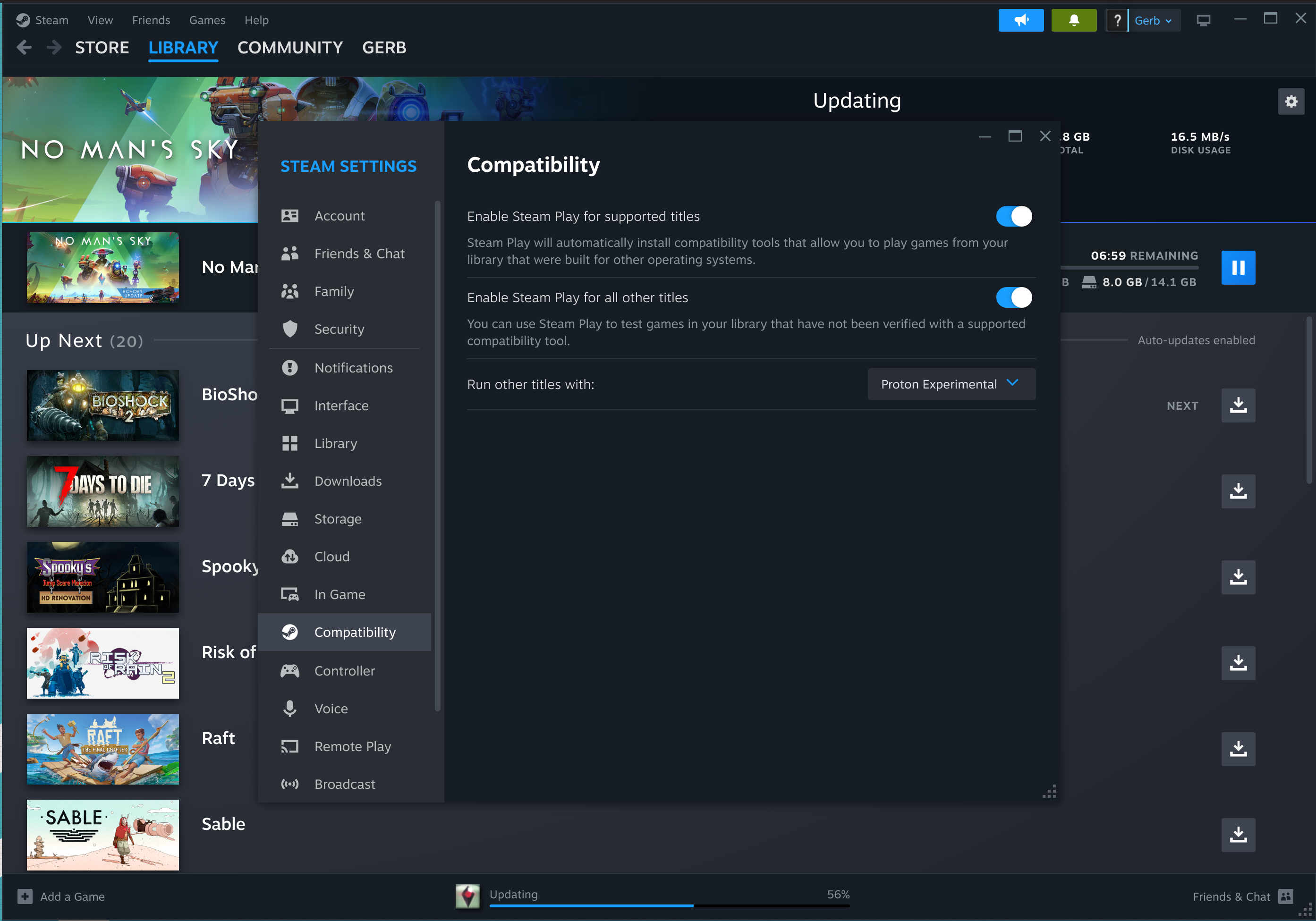Select Controller in settings sidebar
Screen dimensions: 1316x921
[x=345, y=670]
